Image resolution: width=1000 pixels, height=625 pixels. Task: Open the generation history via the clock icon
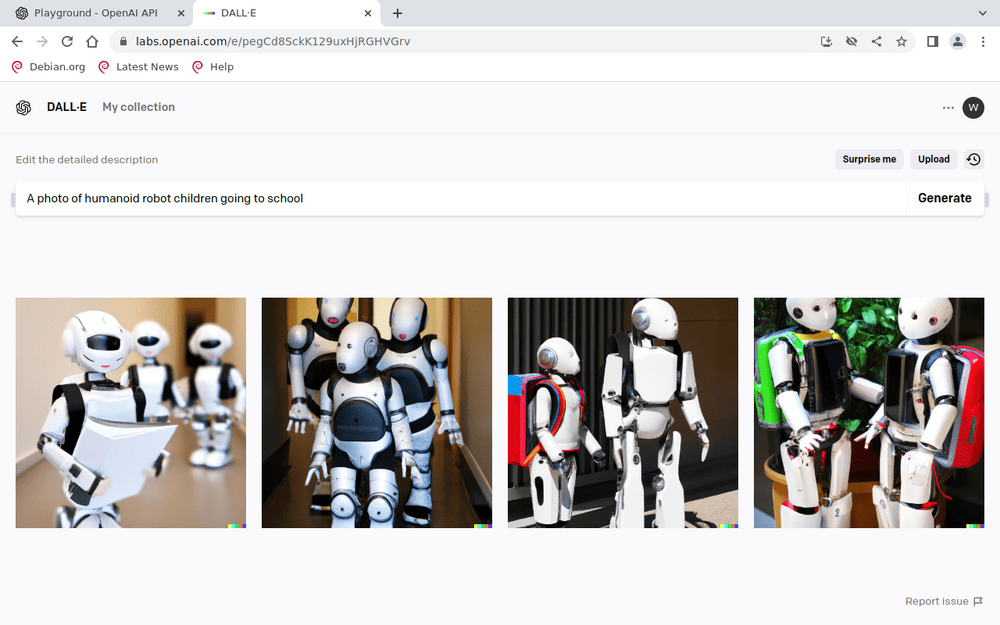(x=973, y=159)
